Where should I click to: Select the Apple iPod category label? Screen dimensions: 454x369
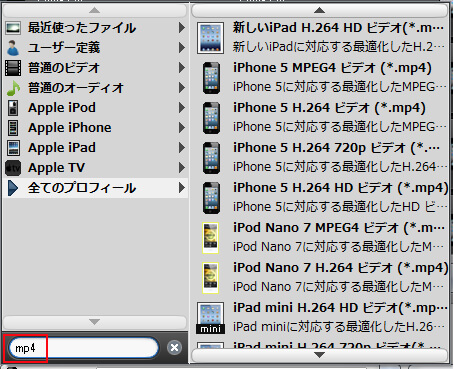pos(62,108)
